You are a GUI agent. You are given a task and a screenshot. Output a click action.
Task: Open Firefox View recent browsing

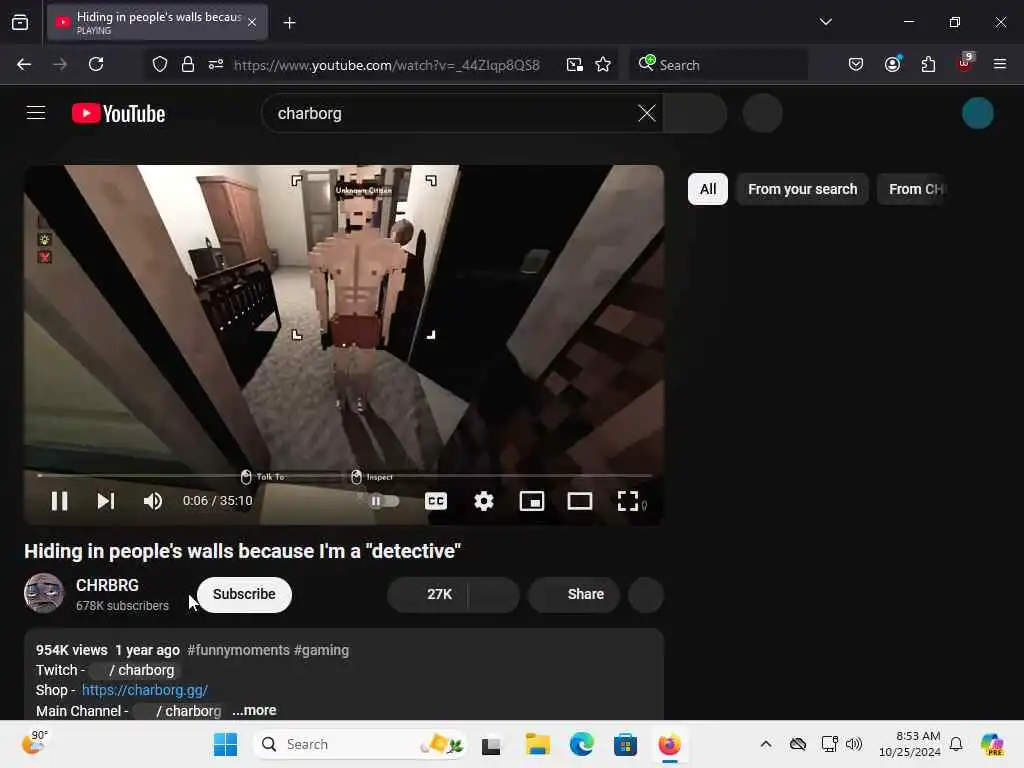pos(20,23)
